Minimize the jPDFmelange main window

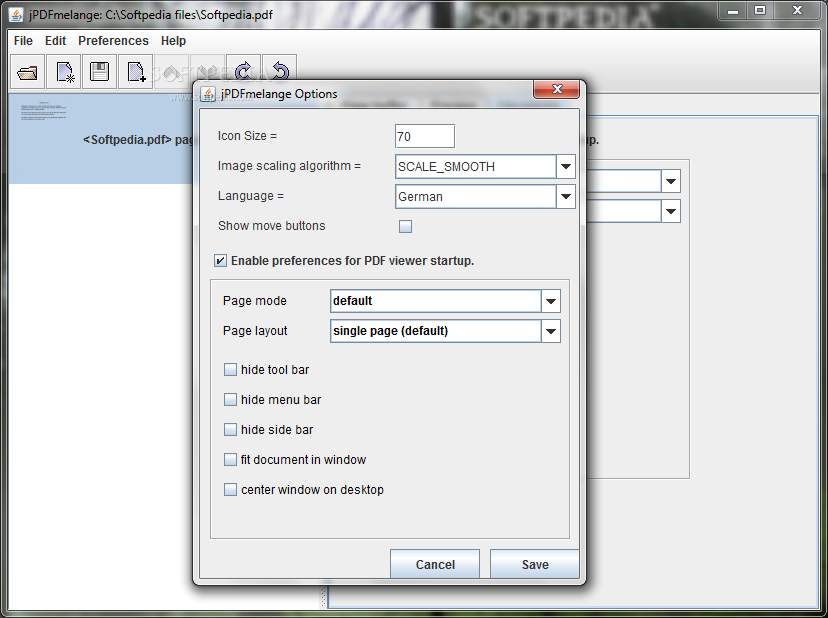(733, 11)
